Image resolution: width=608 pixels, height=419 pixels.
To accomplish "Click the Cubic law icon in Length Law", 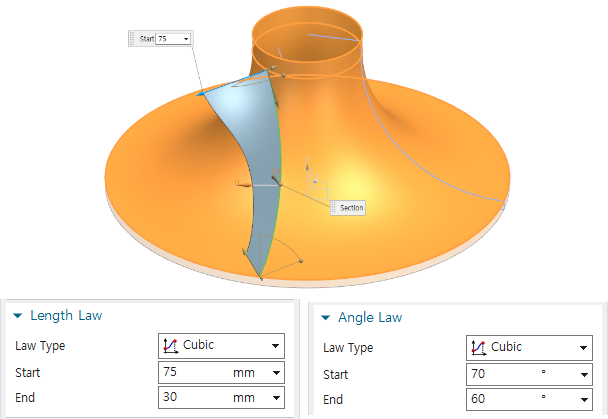I will click(x=171, y=346).
